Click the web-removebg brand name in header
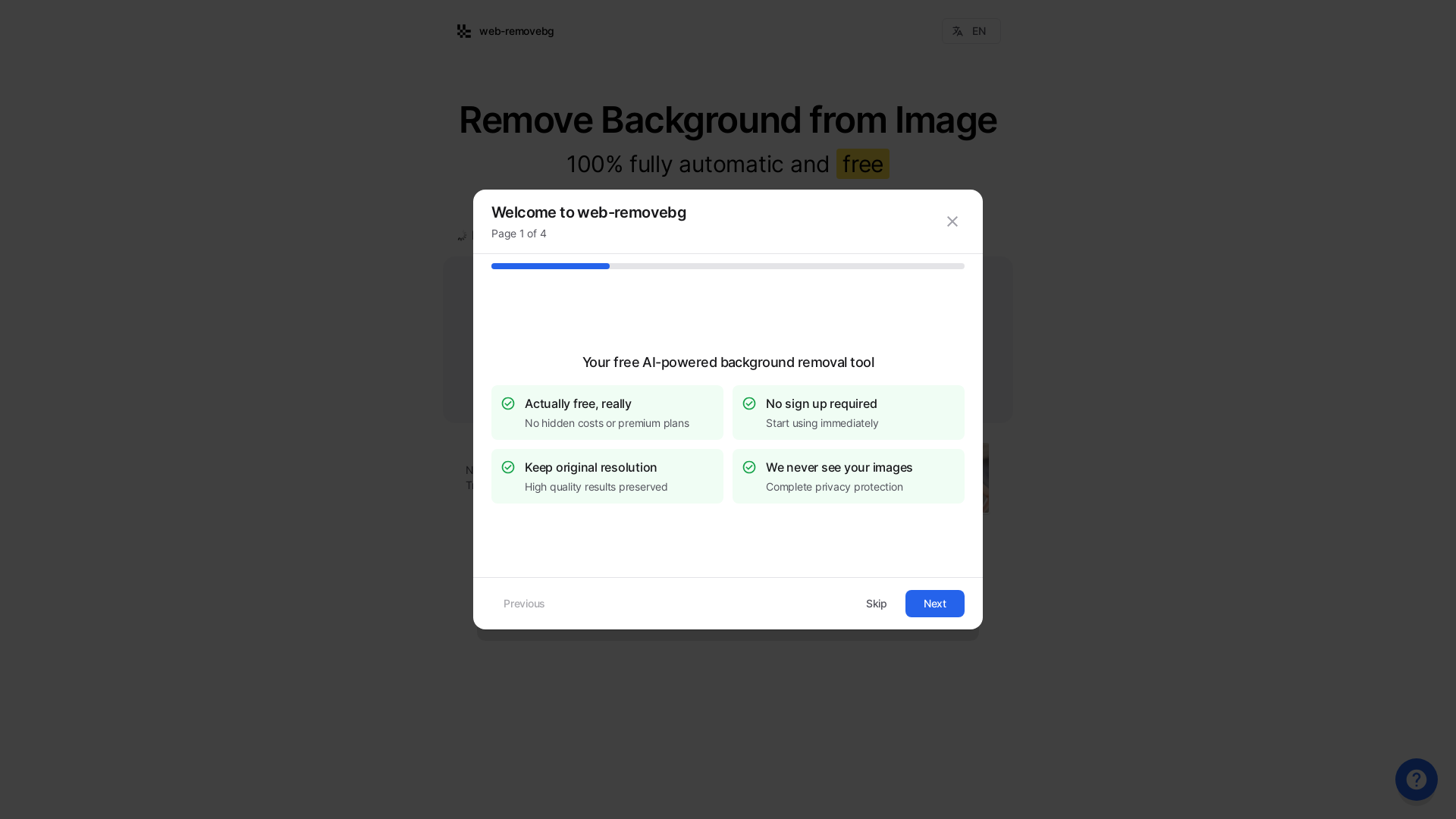Image resolution: width=1456 pixels, height=819 pixels. click(516, 31)
